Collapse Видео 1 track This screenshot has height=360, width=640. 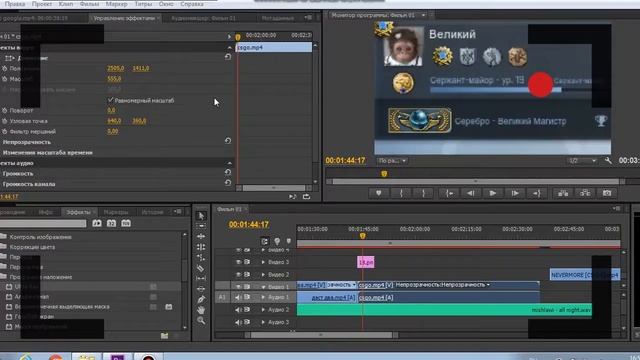point(263,287)
